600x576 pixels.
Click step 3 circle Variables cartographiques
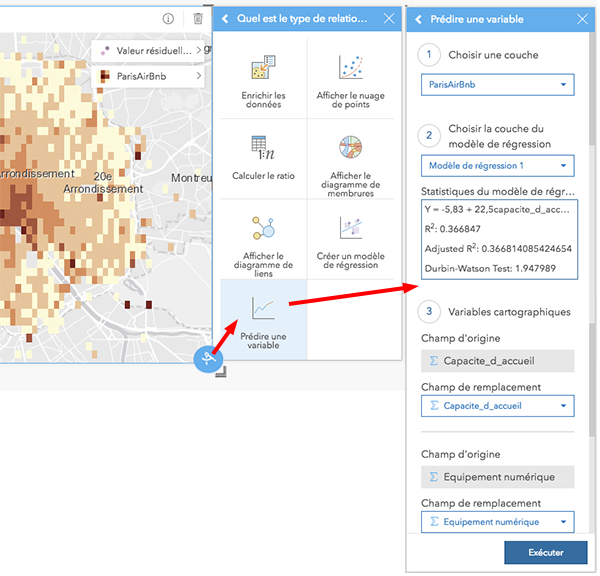429,311
